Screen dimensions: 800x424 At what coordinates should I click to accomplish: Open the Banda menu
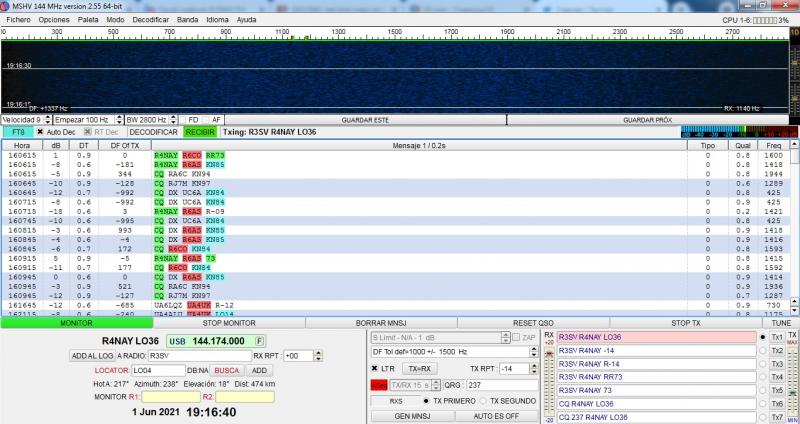(x=187, y=19)
